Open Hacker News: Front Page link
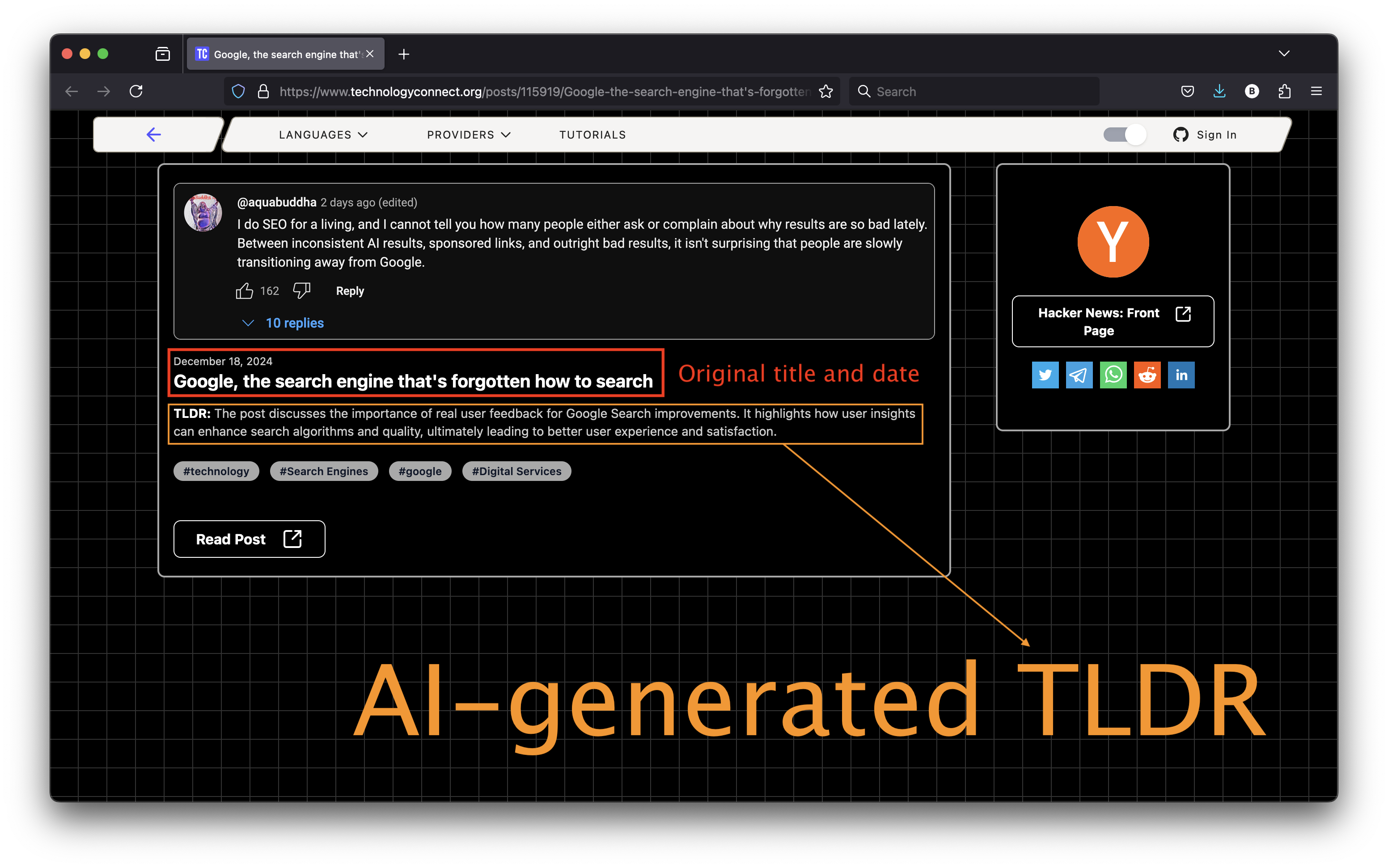1388x868 pixels. click(x=1113, y=321)
